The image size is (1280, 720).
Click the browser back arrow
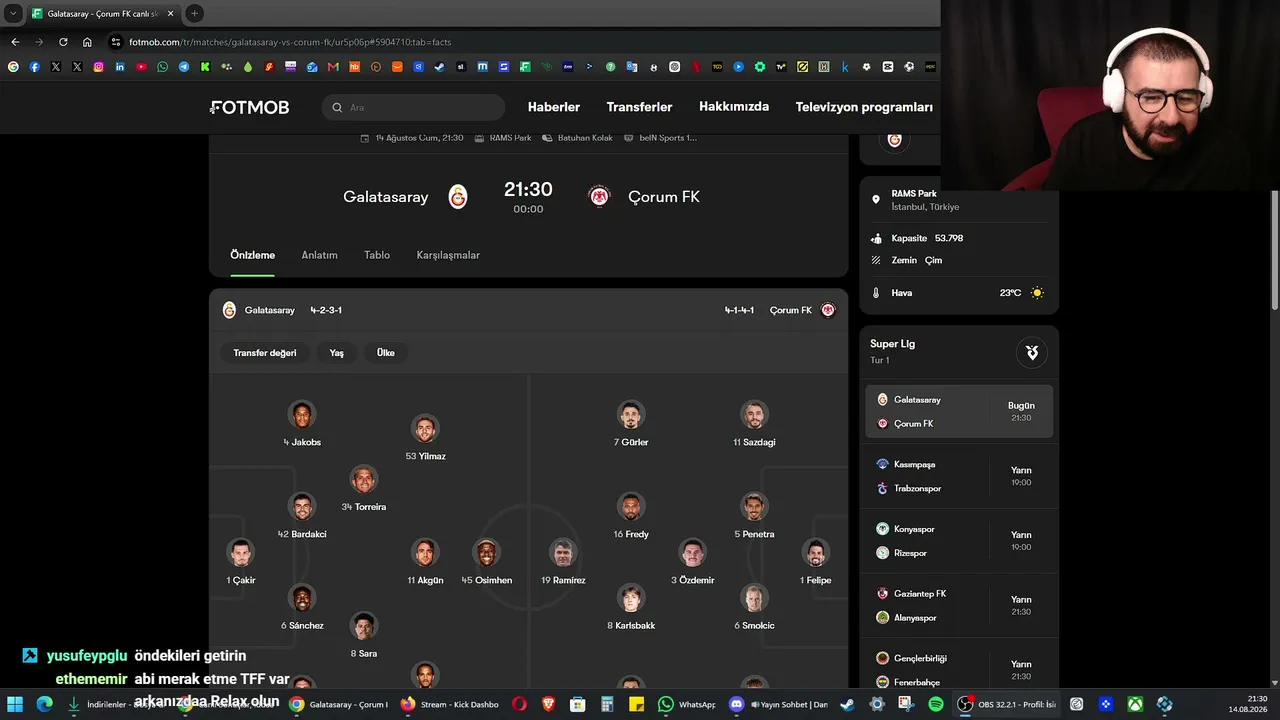pyautogui.click(x=15, y=42)
